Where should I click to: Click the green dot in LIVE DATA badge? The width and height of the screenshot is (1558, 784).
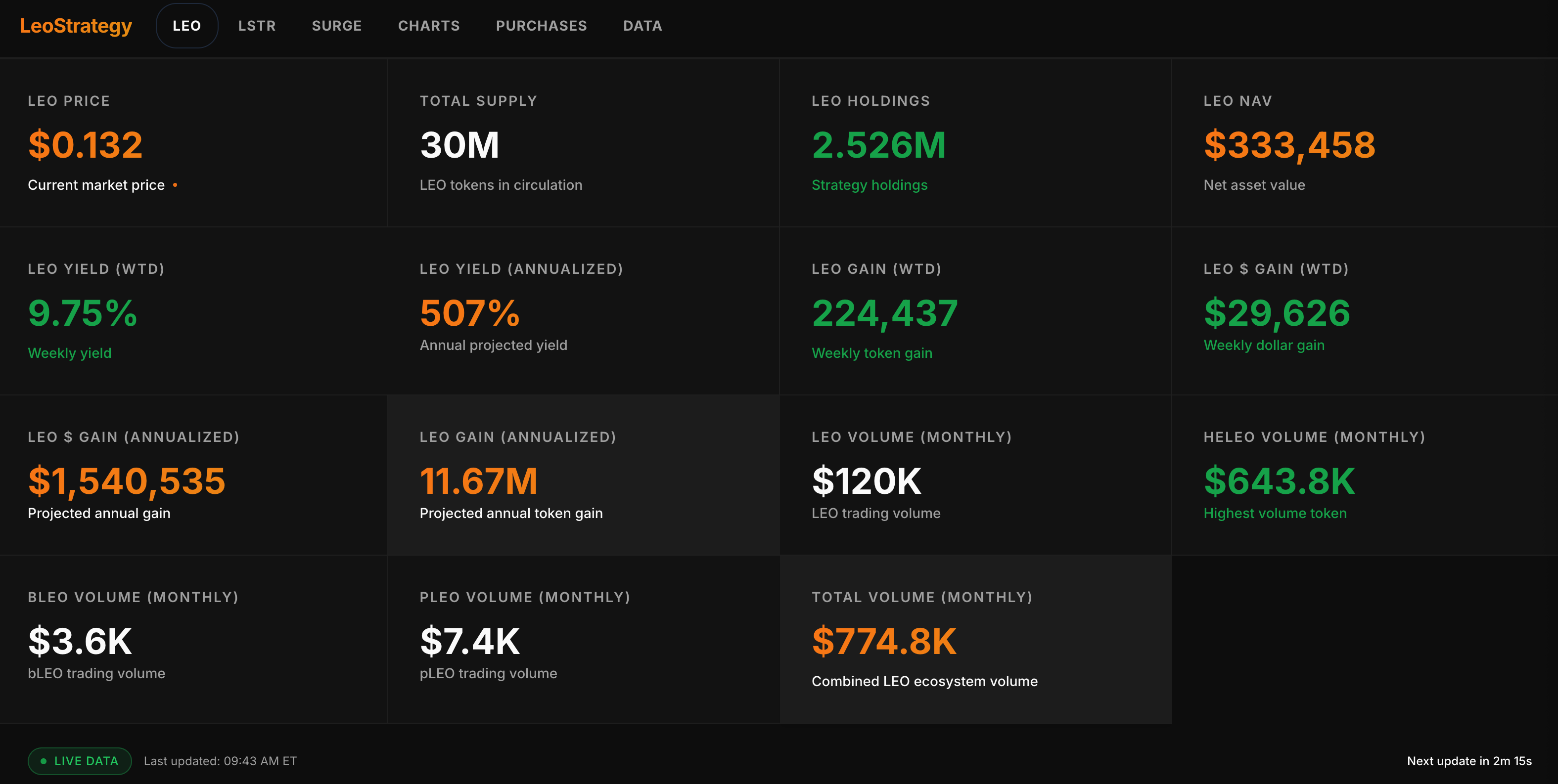(x=44, y=761)
